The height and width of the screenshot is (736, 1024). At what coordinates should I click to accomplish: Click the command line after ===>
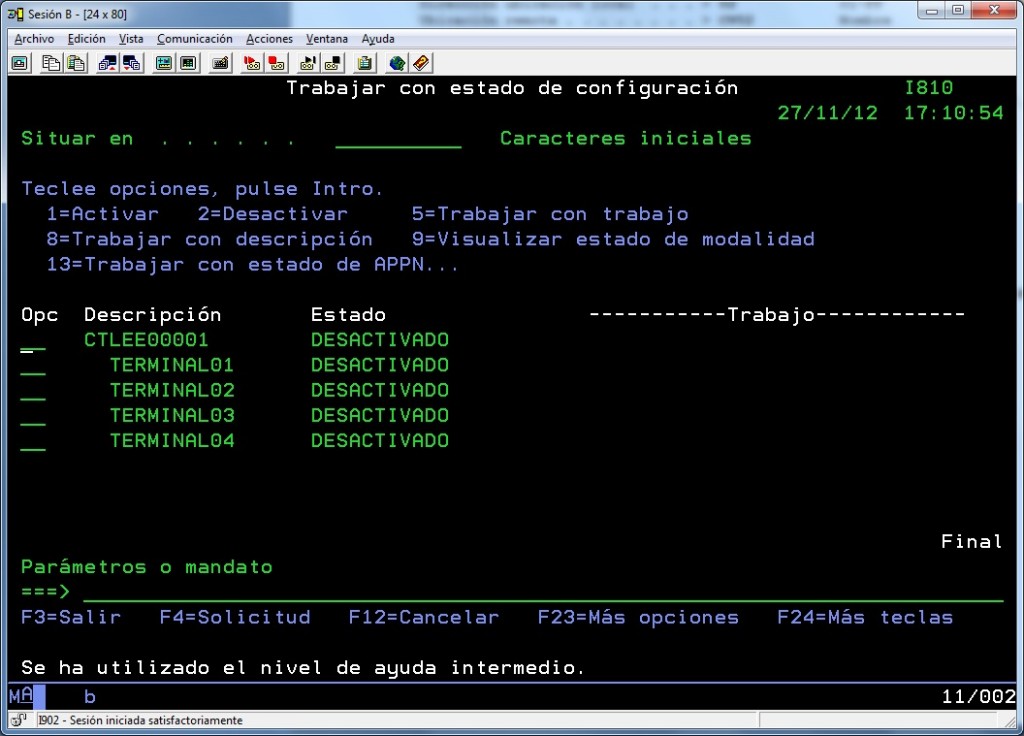[x=543, y=592]
